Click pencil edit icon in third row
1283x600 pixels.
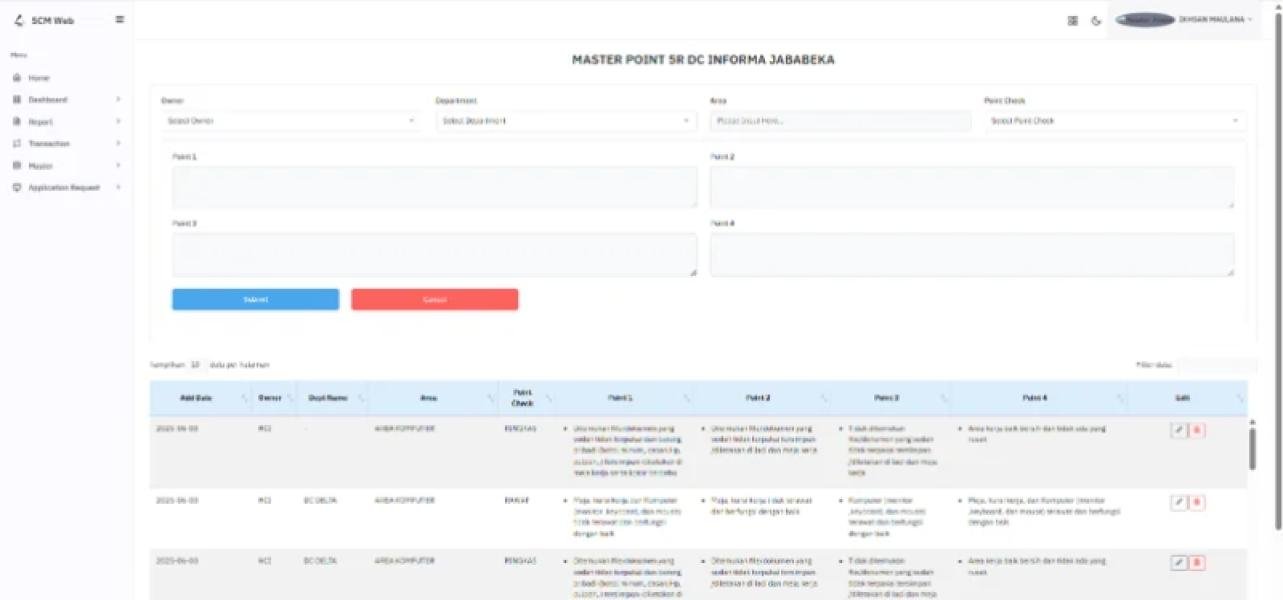[1179, 563]
